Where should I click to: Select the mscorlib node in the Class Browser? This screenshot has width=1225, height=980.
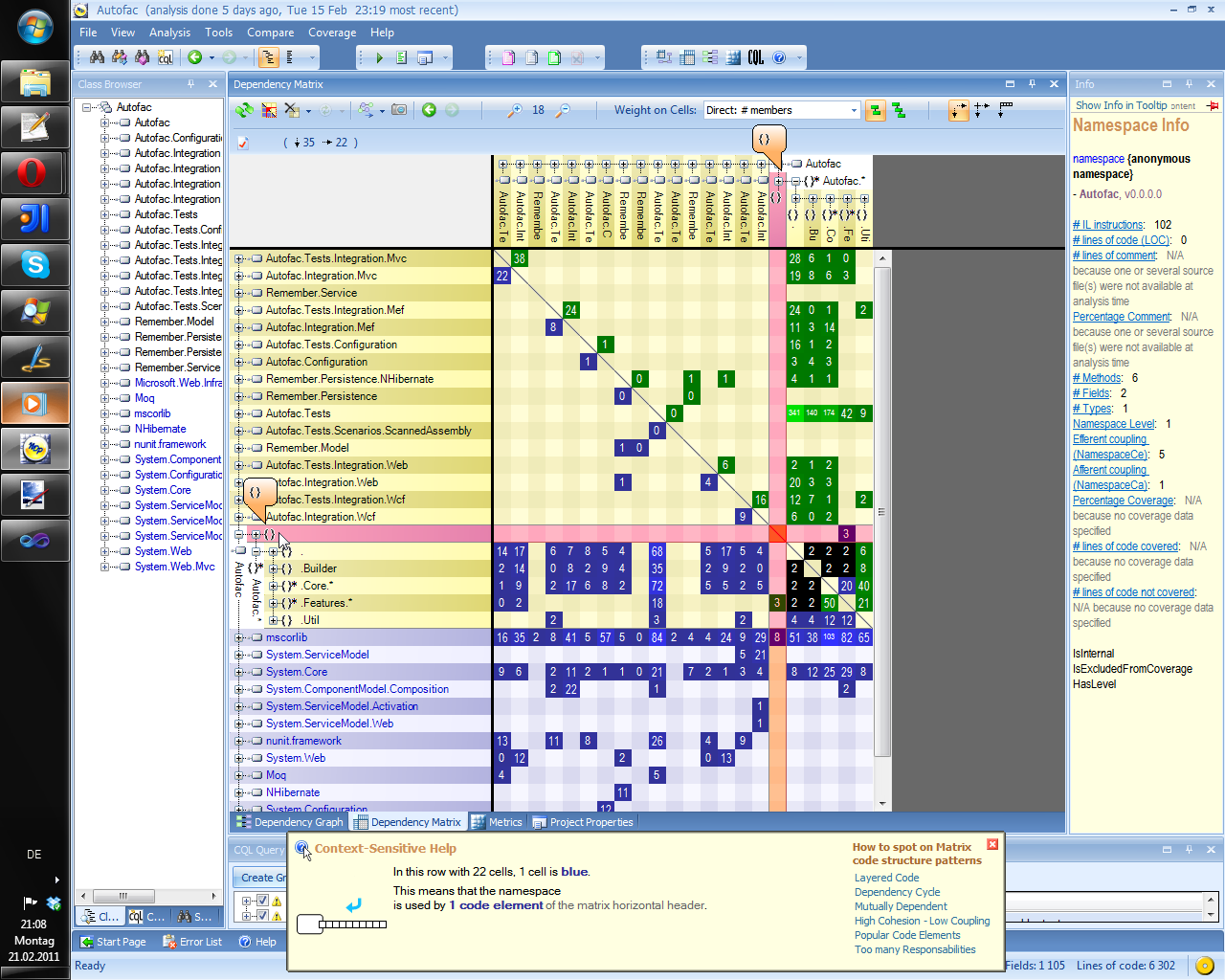[152, 413]
